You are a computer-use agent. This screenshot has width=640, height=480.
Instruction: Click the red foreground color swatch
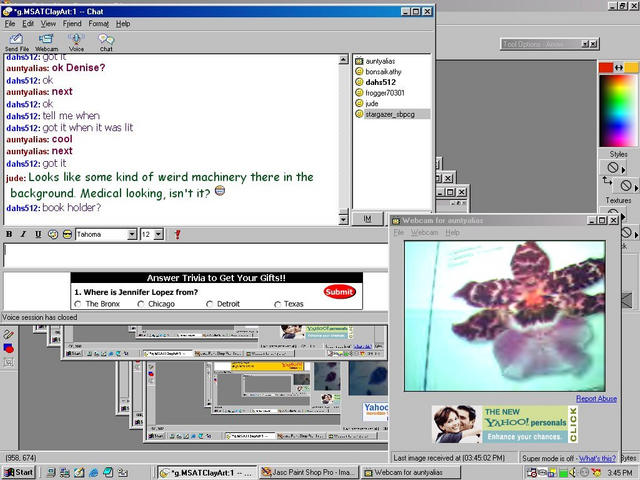606,67
